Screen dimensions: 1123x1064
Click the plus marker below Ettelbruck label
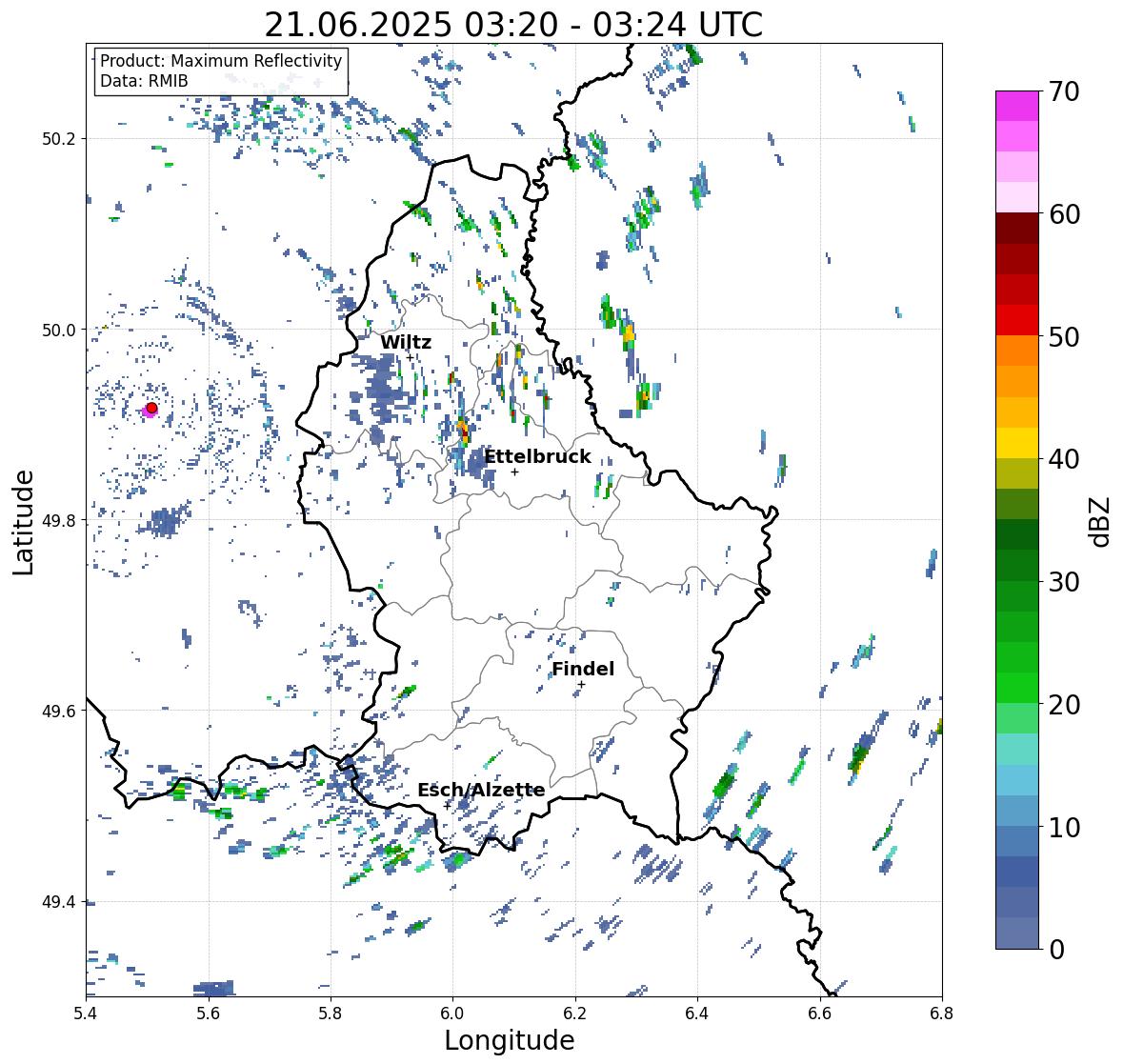pos(514,472)
